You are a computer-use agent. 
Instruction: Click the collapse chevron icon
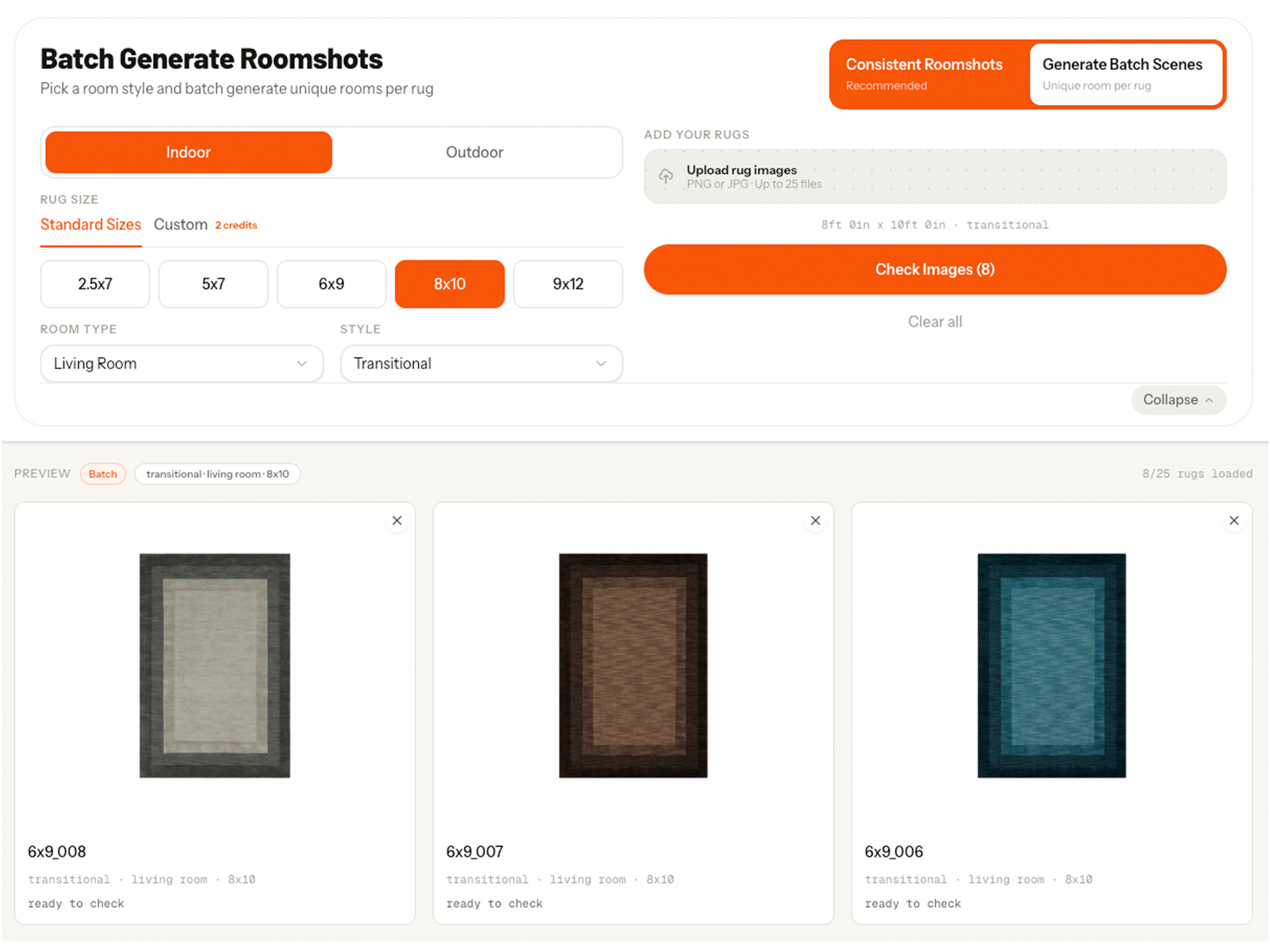click(x=1209, y=399)
